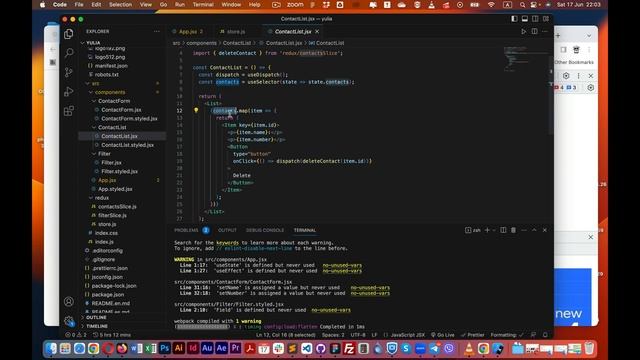Launch FileZilla from the dock
The image size is (640, 360).
click(x=349, y=348)
